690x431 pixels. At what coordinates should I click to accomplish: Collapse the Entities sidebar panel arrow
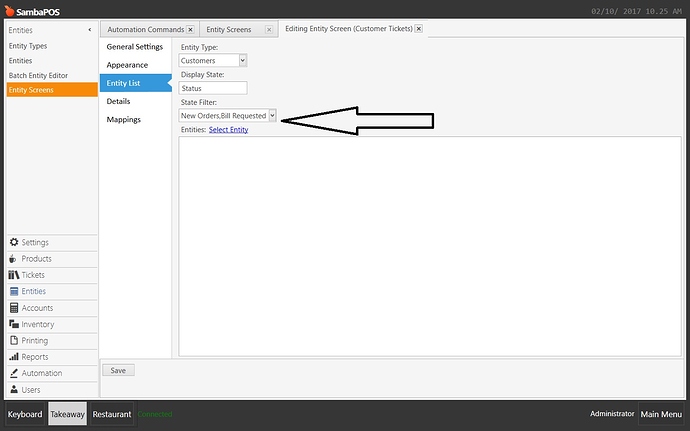coord(90,30)
